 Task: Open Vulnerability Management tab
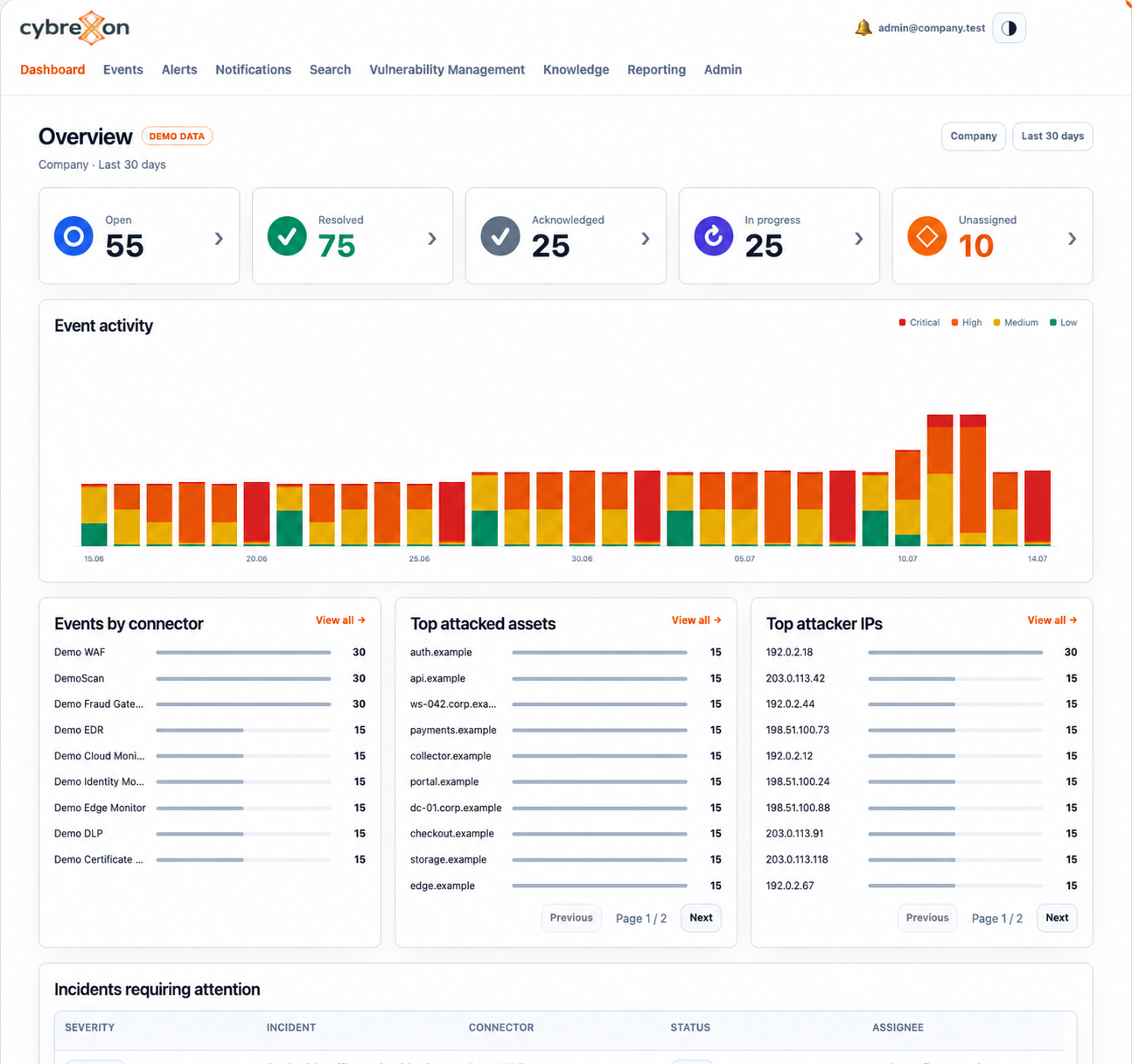(x=447, y=70)
